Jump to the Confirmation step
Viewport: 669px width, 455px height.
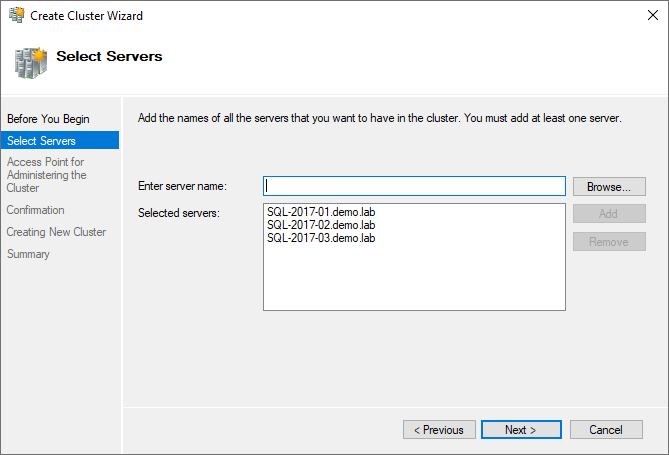(36, 210)
